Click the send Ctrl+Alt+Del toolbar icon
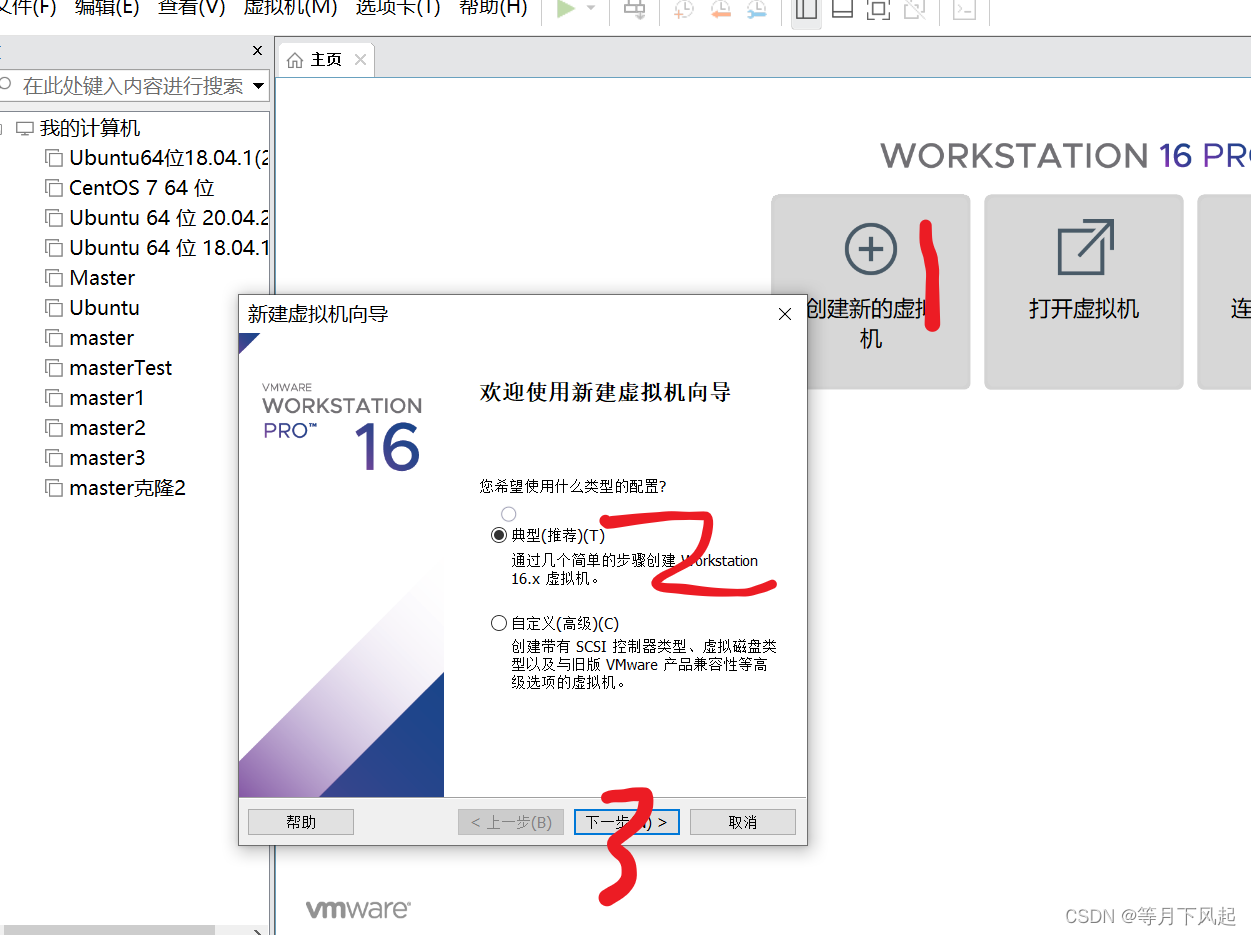Image resolution: width=1251 pixels, height=935 pixels. [635, 9]
